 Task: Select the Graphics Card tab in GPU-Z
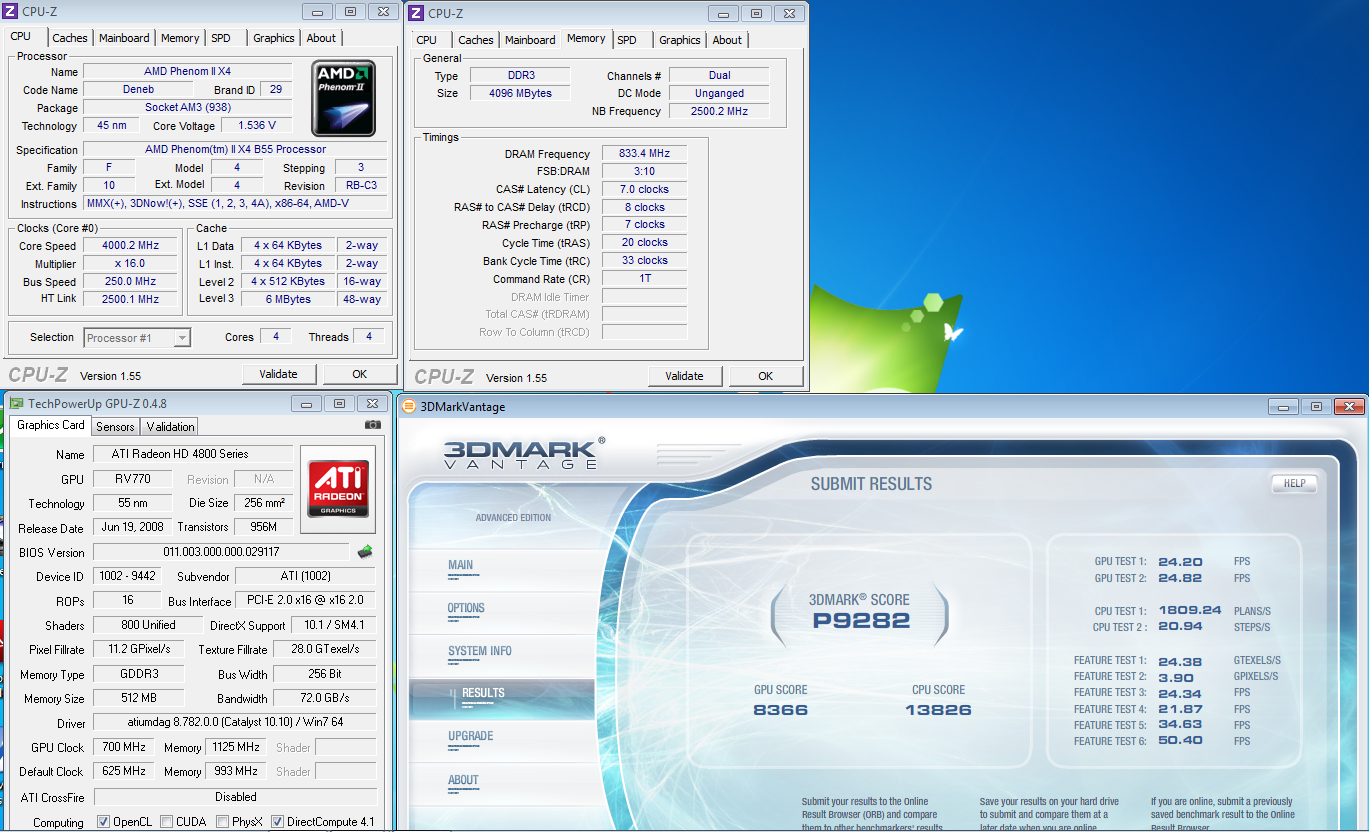51,425
